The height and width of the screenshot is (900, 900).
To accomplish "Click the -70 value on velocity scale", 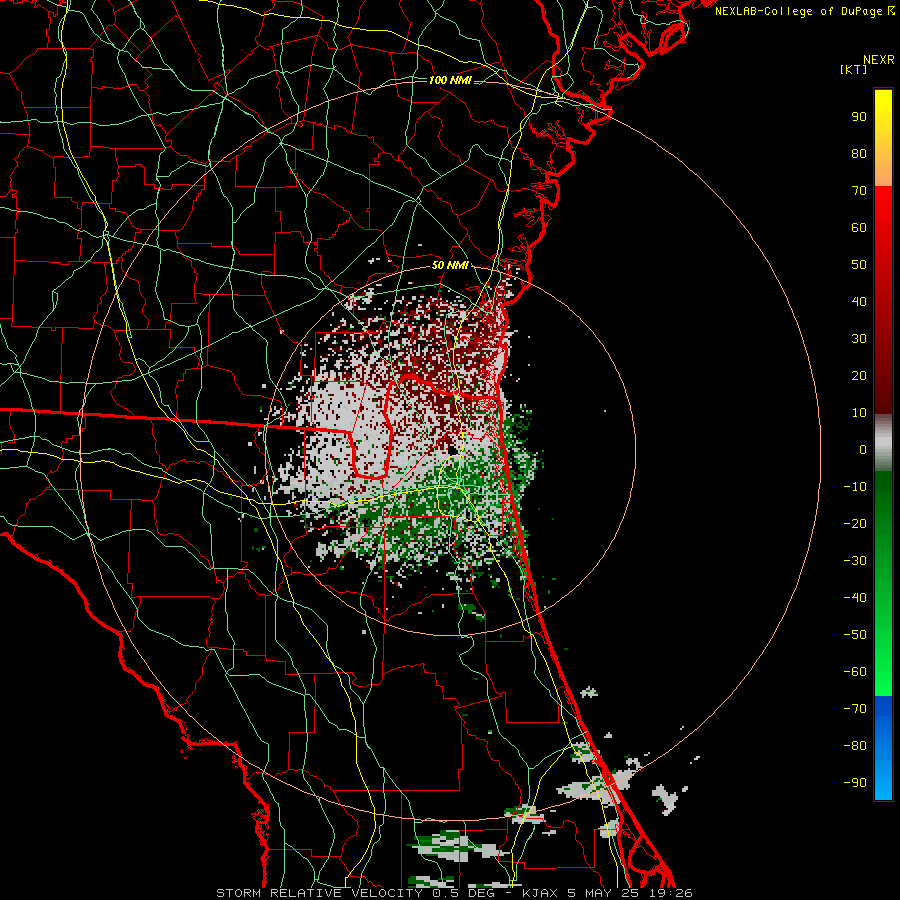I will [x=855, y=709].
